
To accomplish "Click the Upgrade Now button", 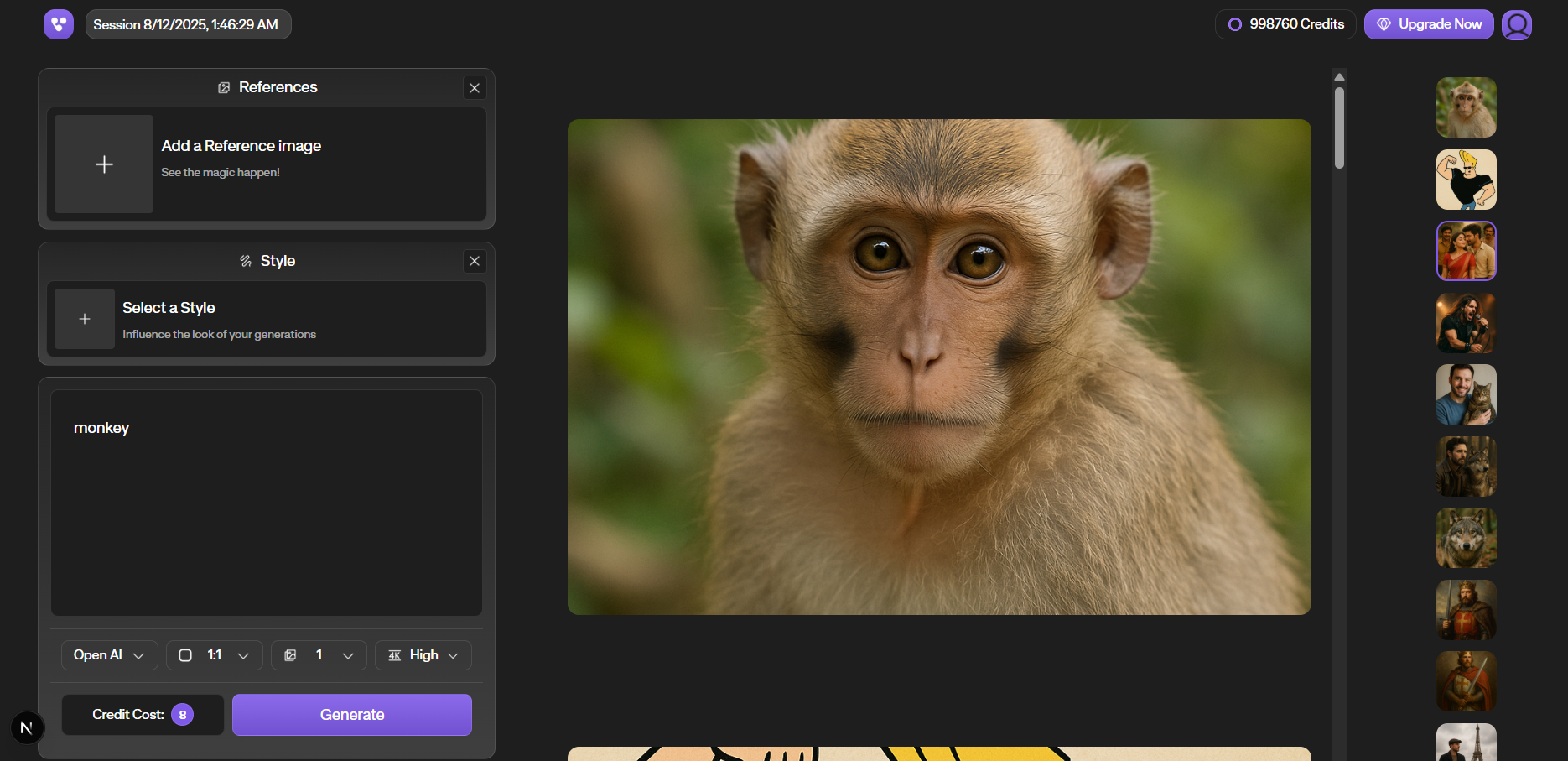I will pos(1429,24).
